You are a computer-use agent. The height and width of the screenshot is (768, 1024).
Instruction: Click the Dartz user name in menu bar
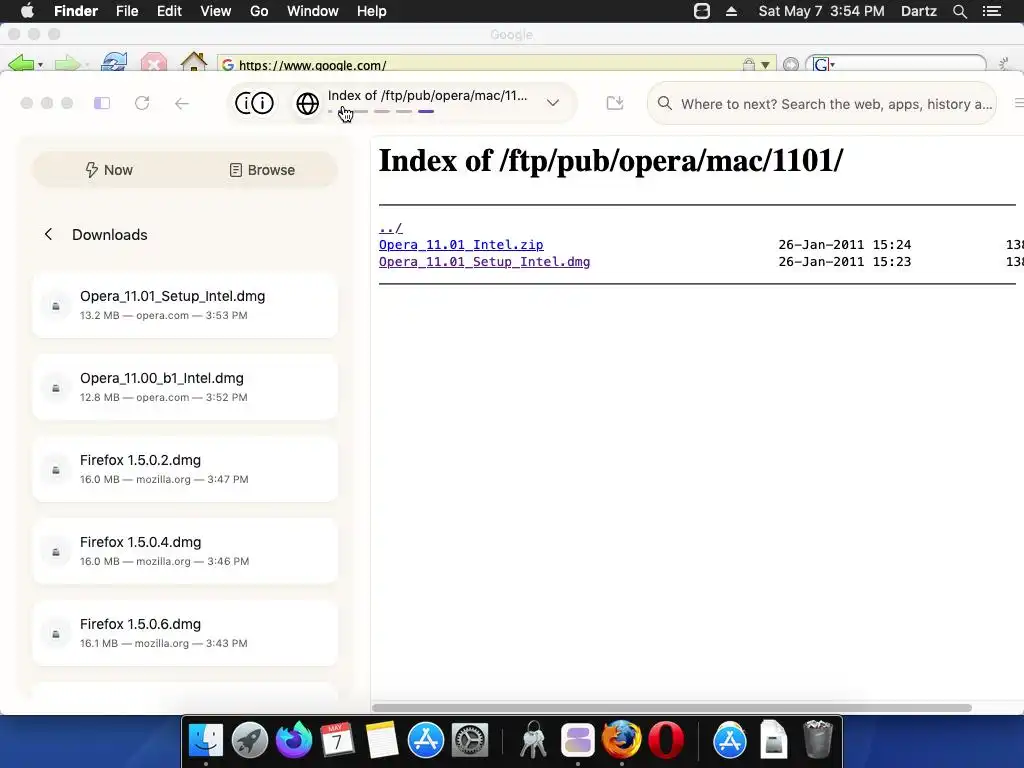point(919,11)
